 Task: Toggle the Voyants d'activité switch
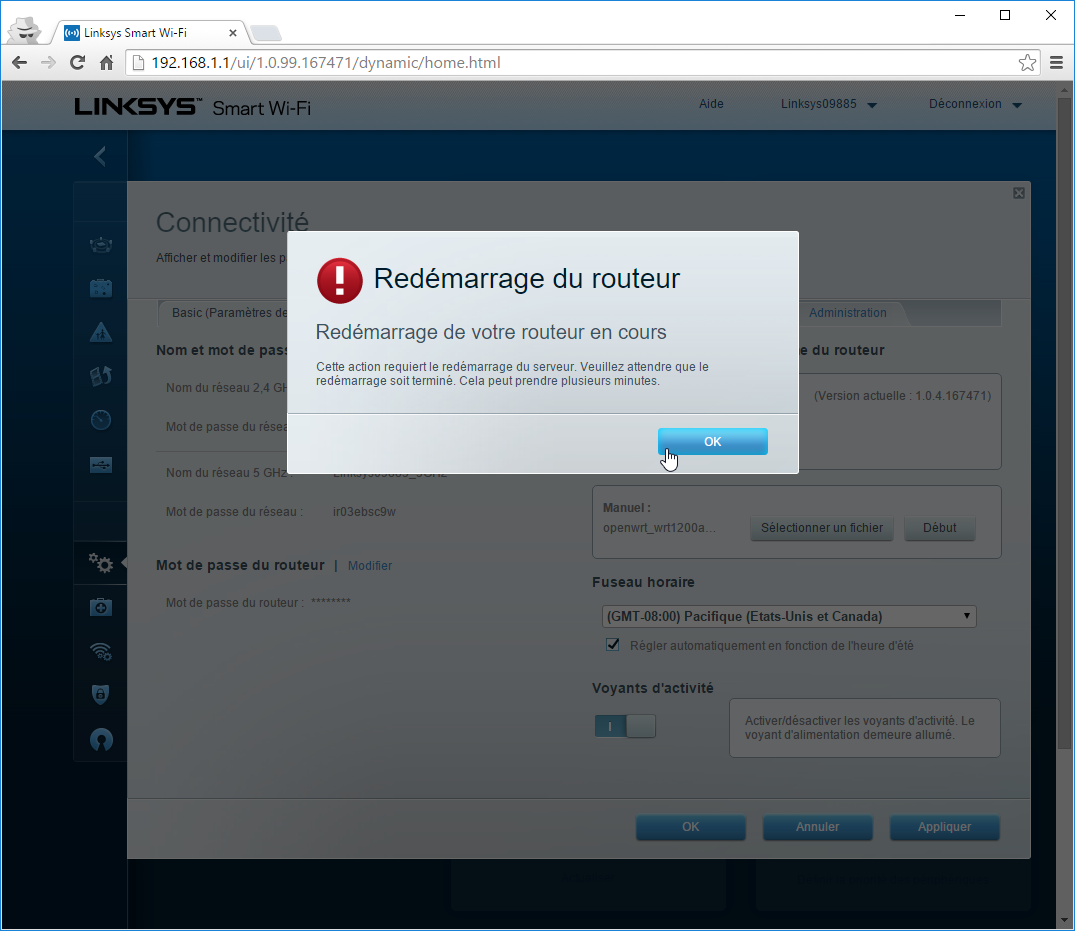coord(625,726)
